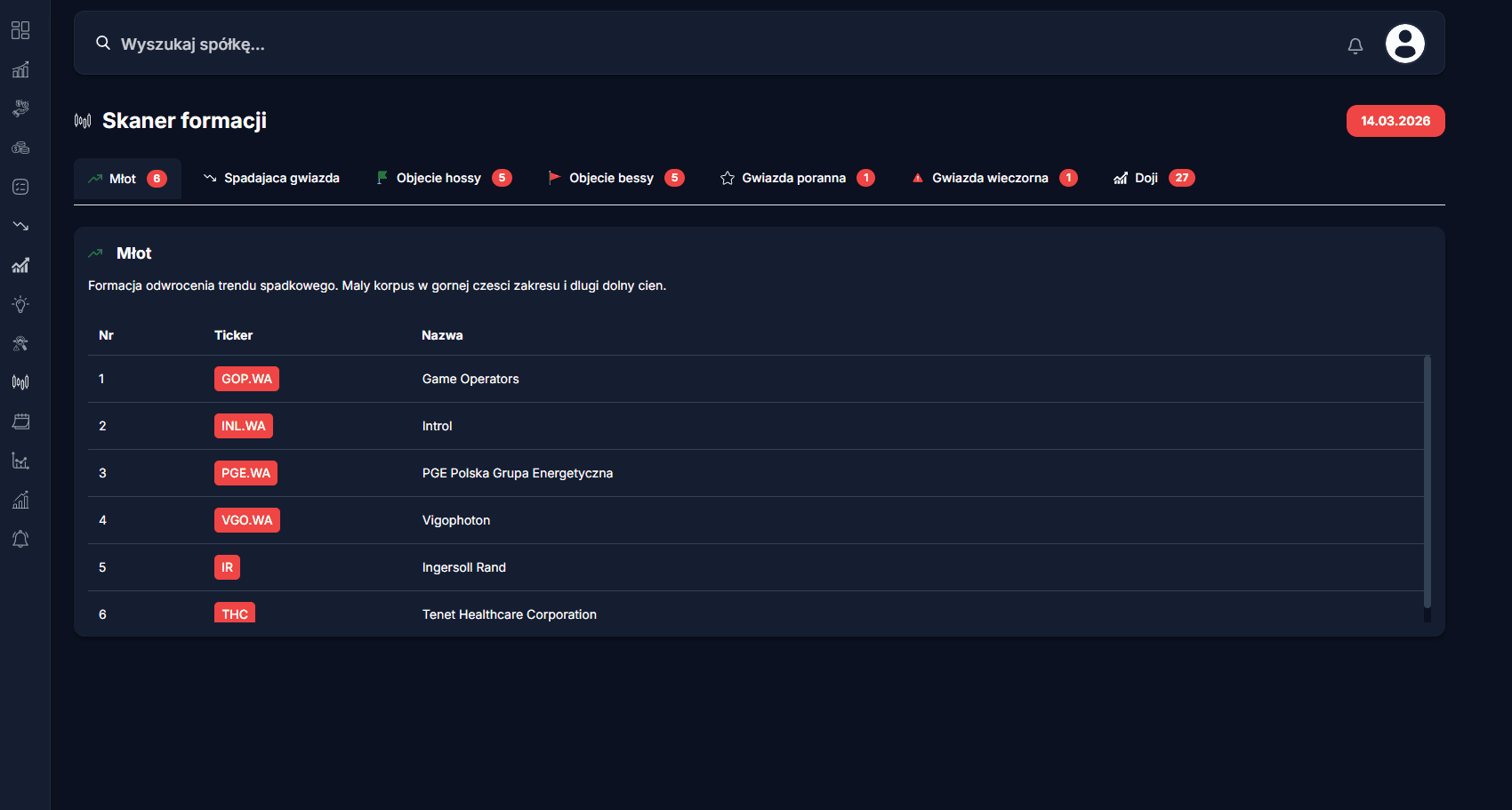Click the alarm bell icon in sidebar
The image size is (1512, 810).
click(20, 539)
